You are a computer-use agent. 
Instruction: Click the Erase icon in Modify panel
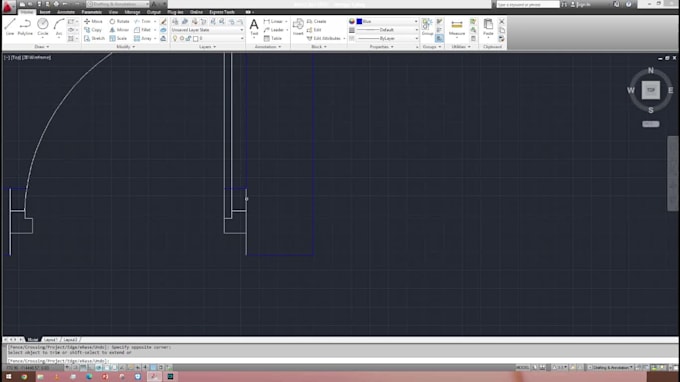[163, 21]
